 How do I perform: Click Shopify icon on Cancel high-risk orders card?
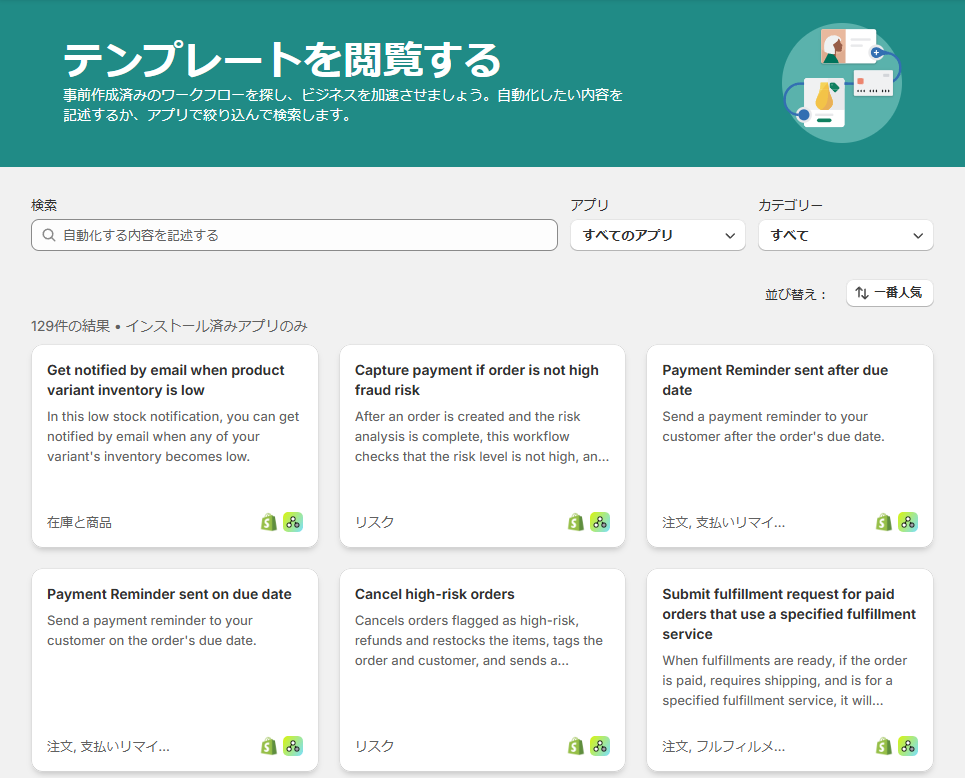click(x=576, y=746)
